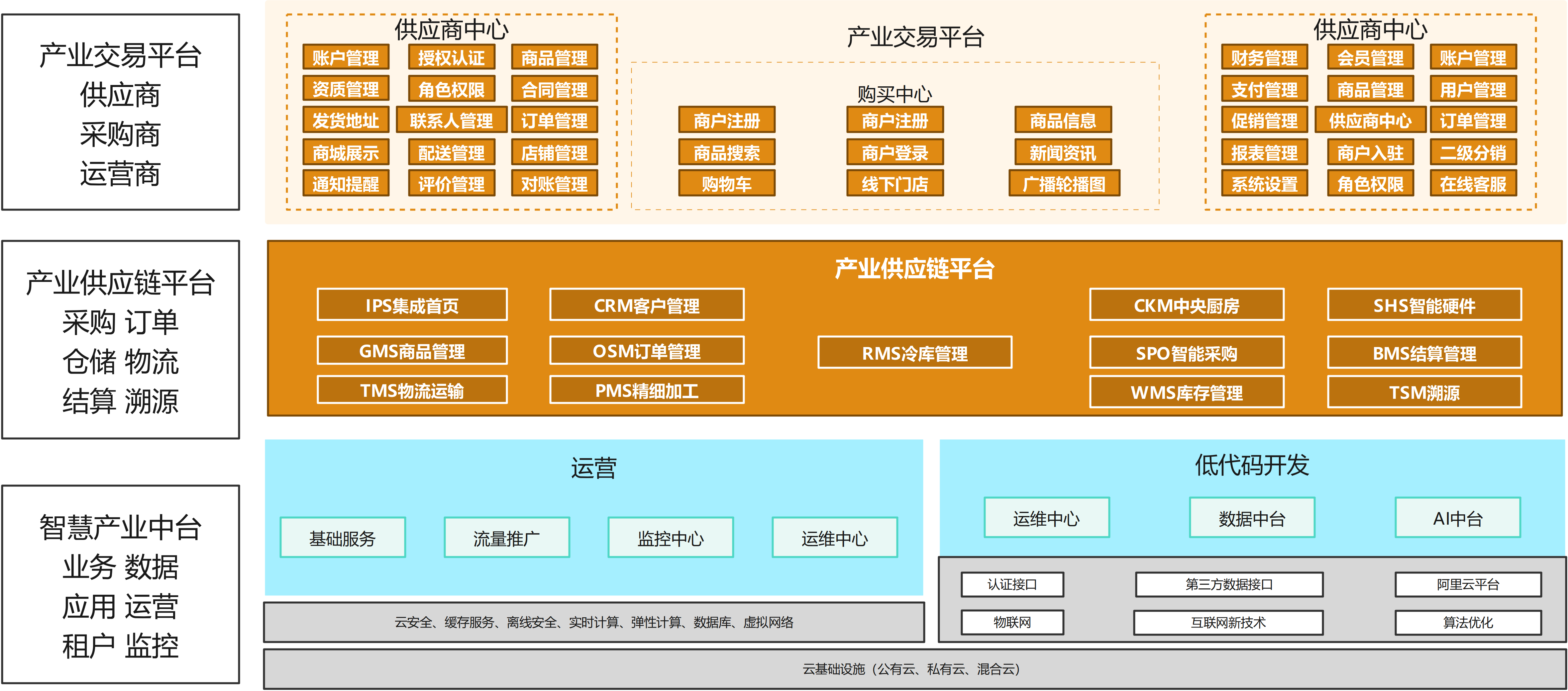
Task: Click the 商城展示 box
Action: click(346, 152)
